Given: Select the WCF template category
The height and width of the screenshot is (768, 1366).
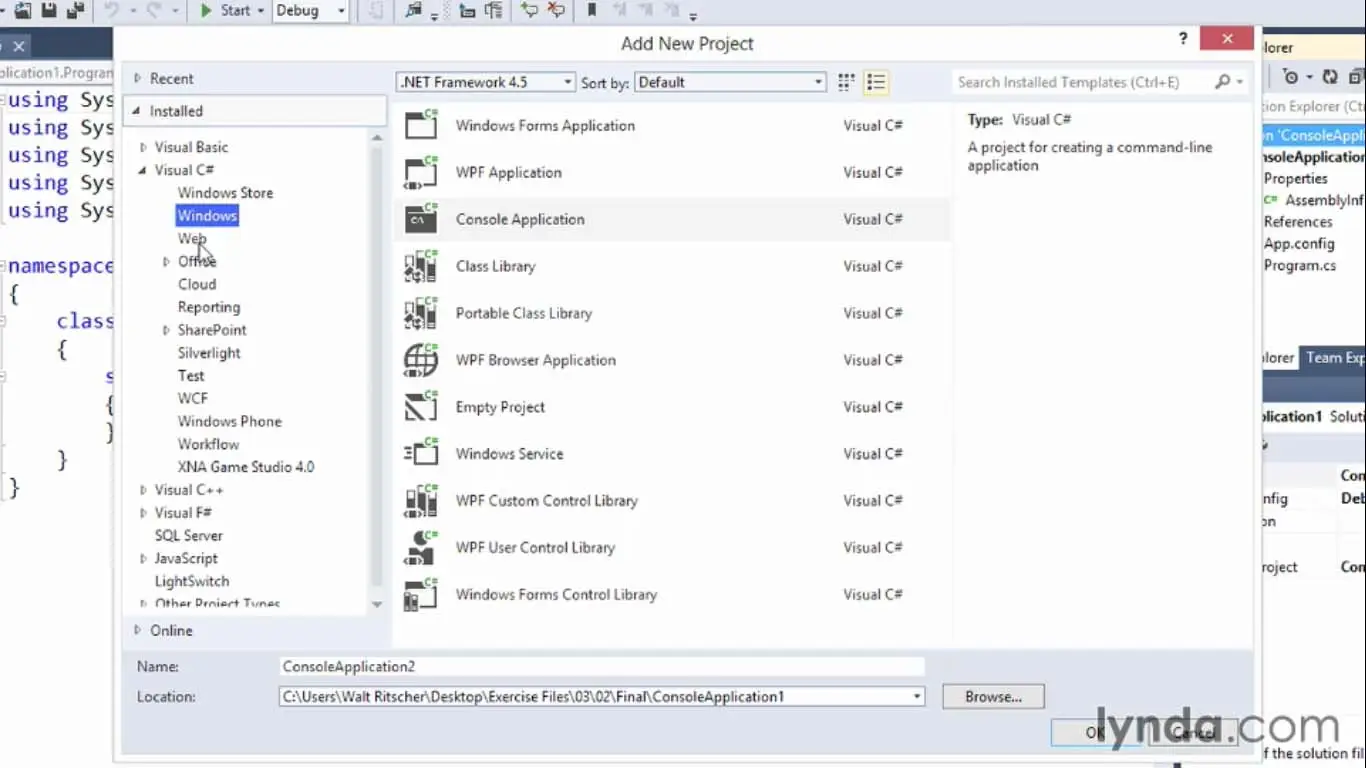Looking at the screenshot, I should point(193,398).
